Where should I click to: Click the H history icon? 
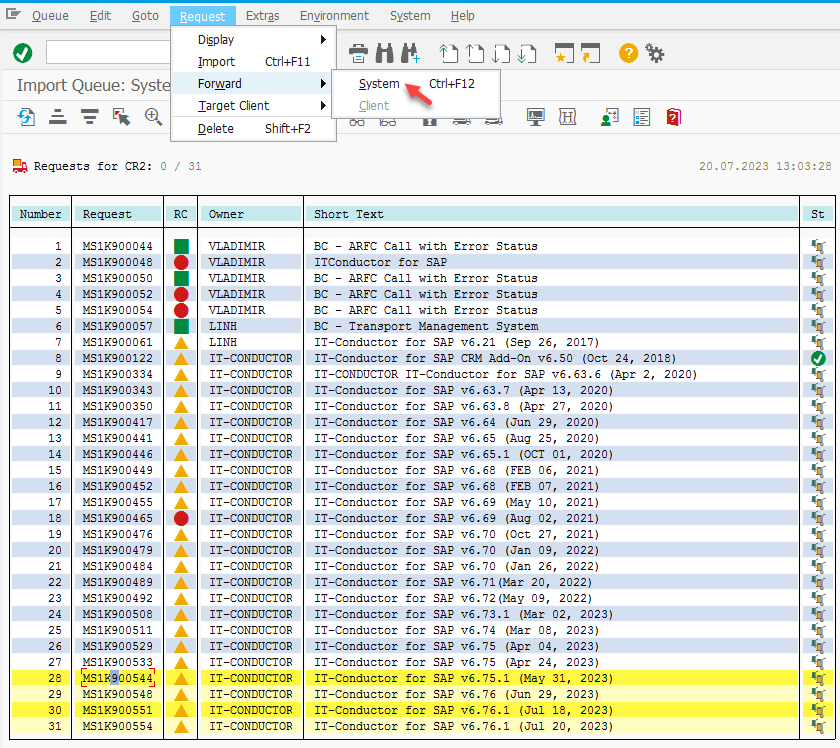[567, 116]
